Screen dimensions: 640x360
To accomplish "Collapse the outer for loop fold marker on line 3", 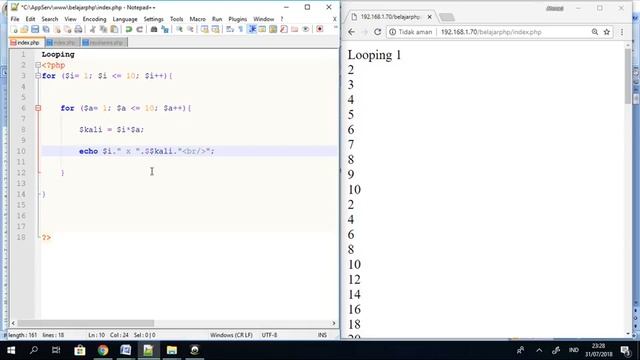I will click(38, 76).
